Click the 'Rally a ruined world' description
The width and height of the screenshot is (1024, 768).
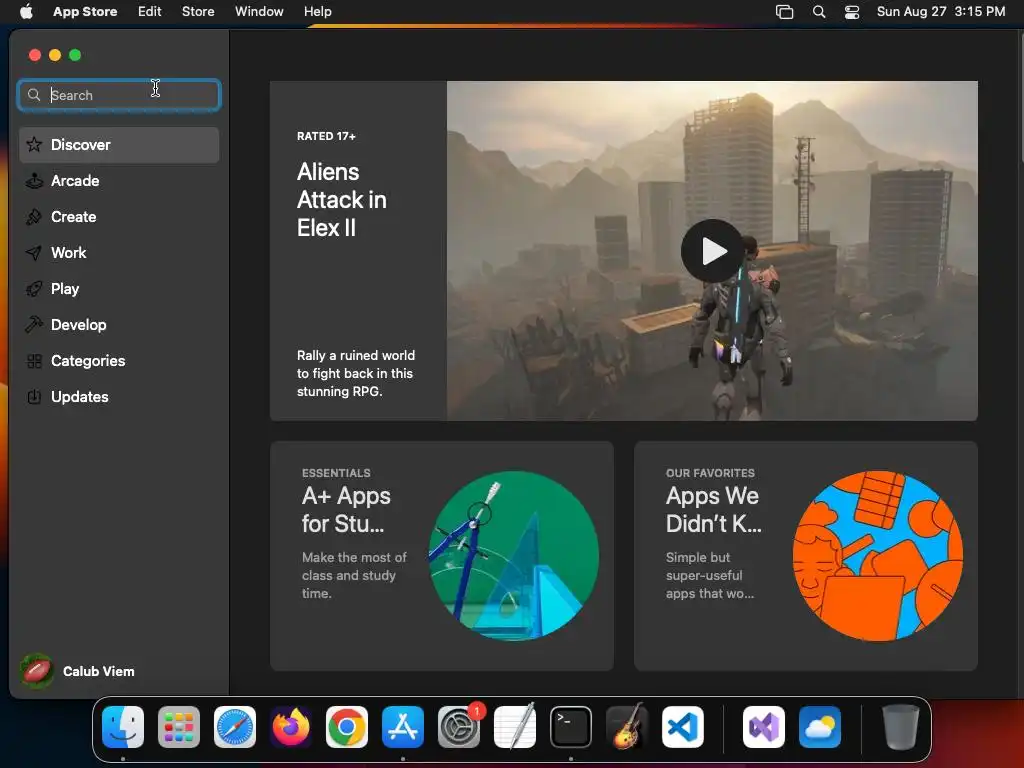pyautogui.click(x=356, y=374)
